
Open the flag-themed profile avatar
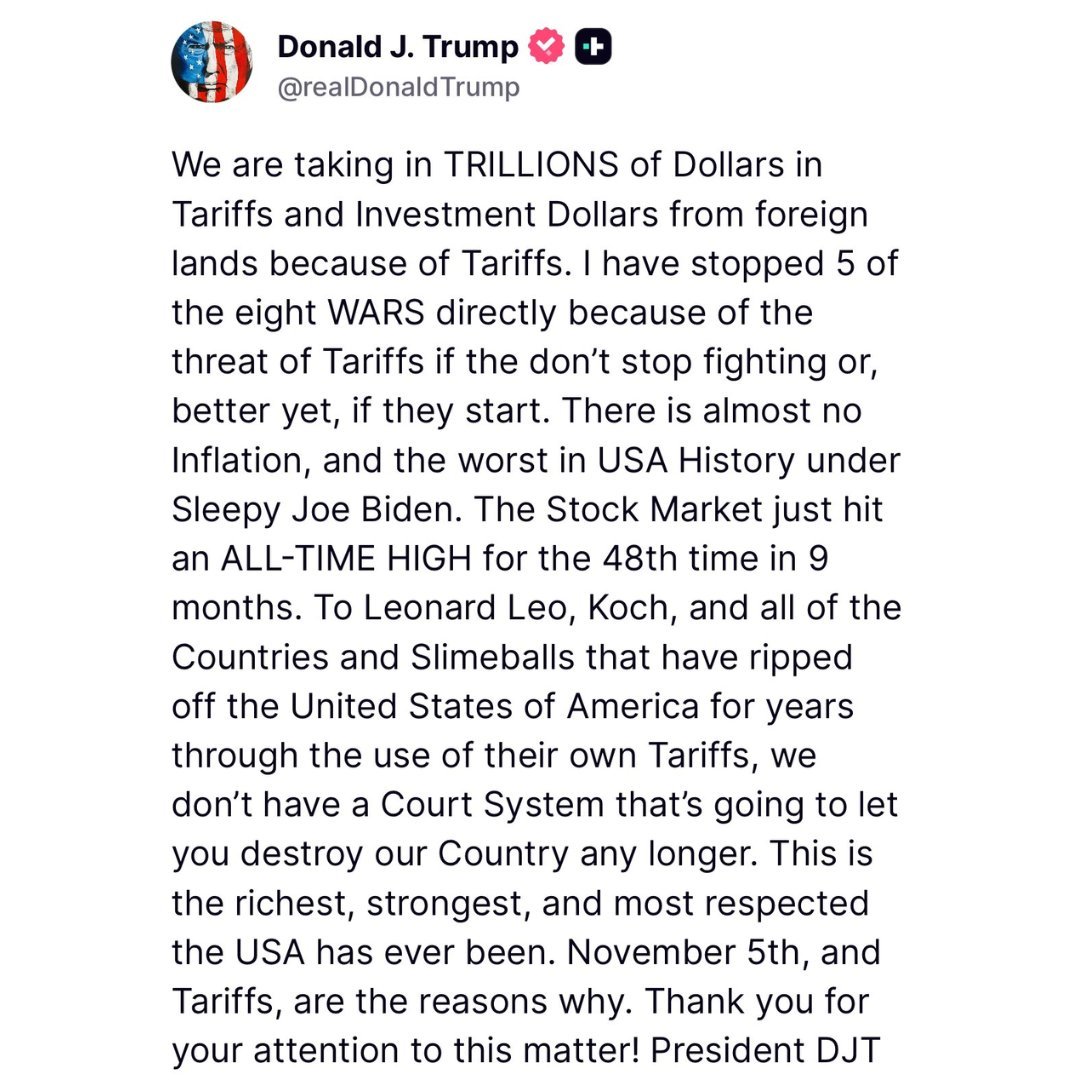tap(212, 62)
